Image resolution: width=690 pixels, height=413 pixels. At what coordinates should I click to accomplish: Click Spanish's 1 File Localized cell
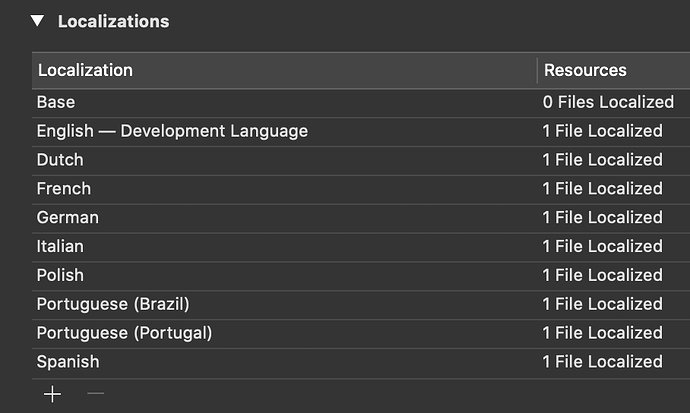(602, 362)
